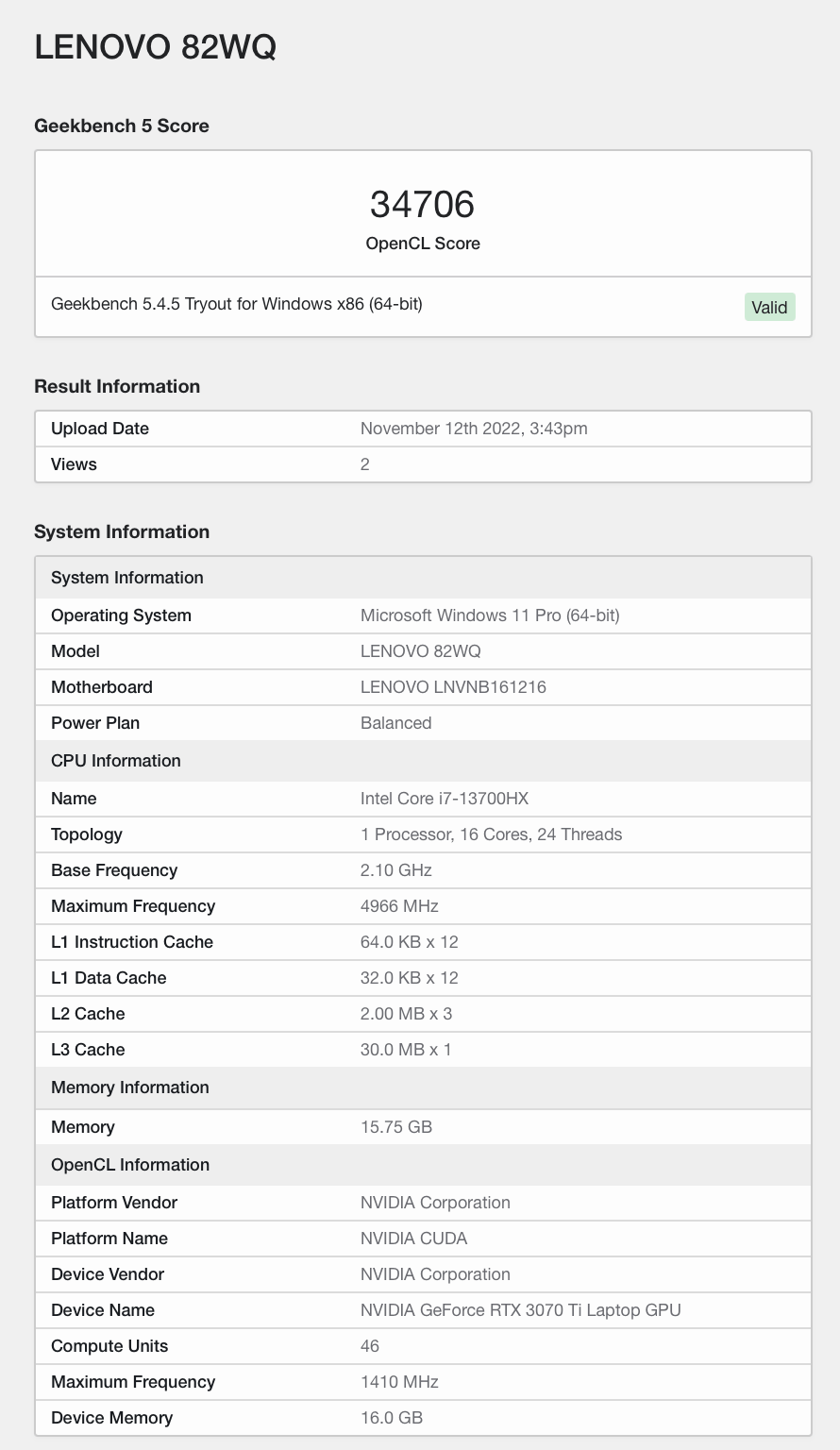Screen dimensions: 840x1450
Task: Select L2 Cache value 2.00 MB x 3
Action: coord(406,1014)
